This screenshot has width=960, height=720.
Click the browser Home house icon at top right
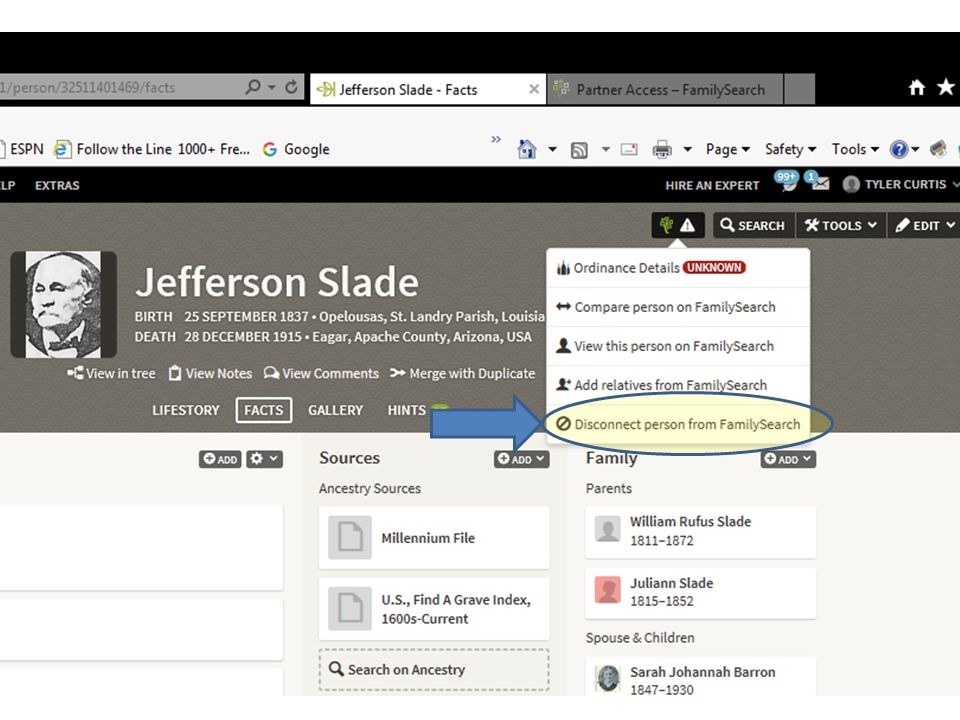pos(917,88)
